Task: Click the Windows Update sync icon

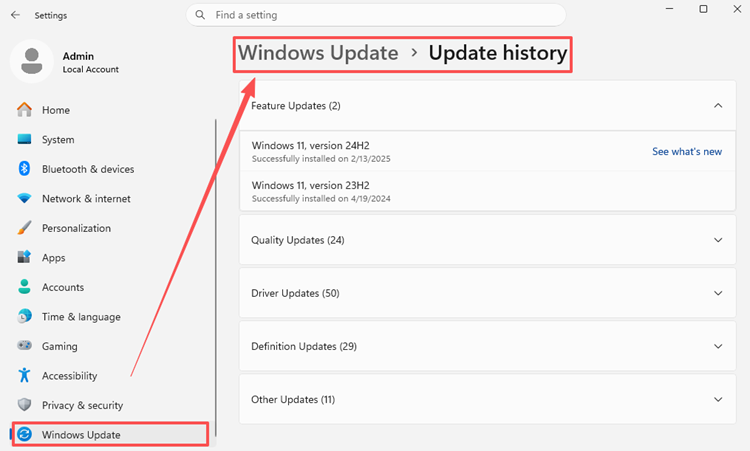Action: (24, 434)
